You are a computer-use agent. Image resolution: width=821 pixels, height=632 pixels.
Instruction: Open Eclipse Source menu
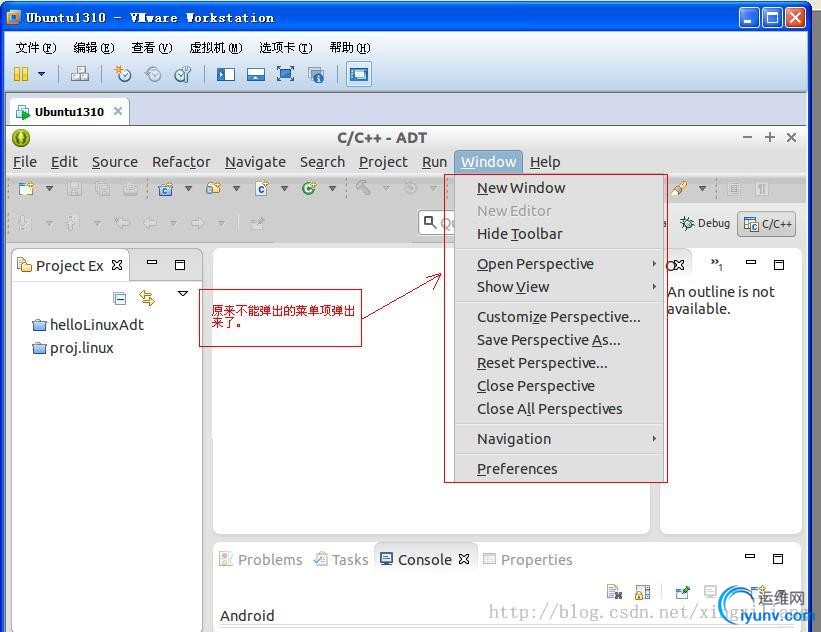point(115,162)
